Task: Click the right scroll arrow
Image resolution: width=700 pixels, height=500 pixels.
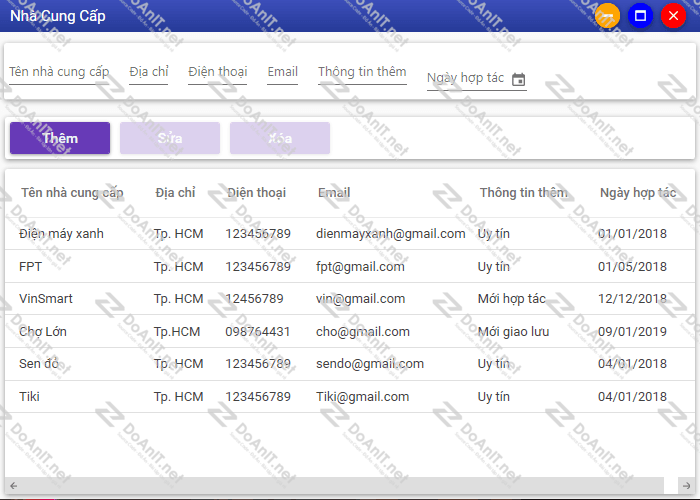Action: [x=687, y=485]
